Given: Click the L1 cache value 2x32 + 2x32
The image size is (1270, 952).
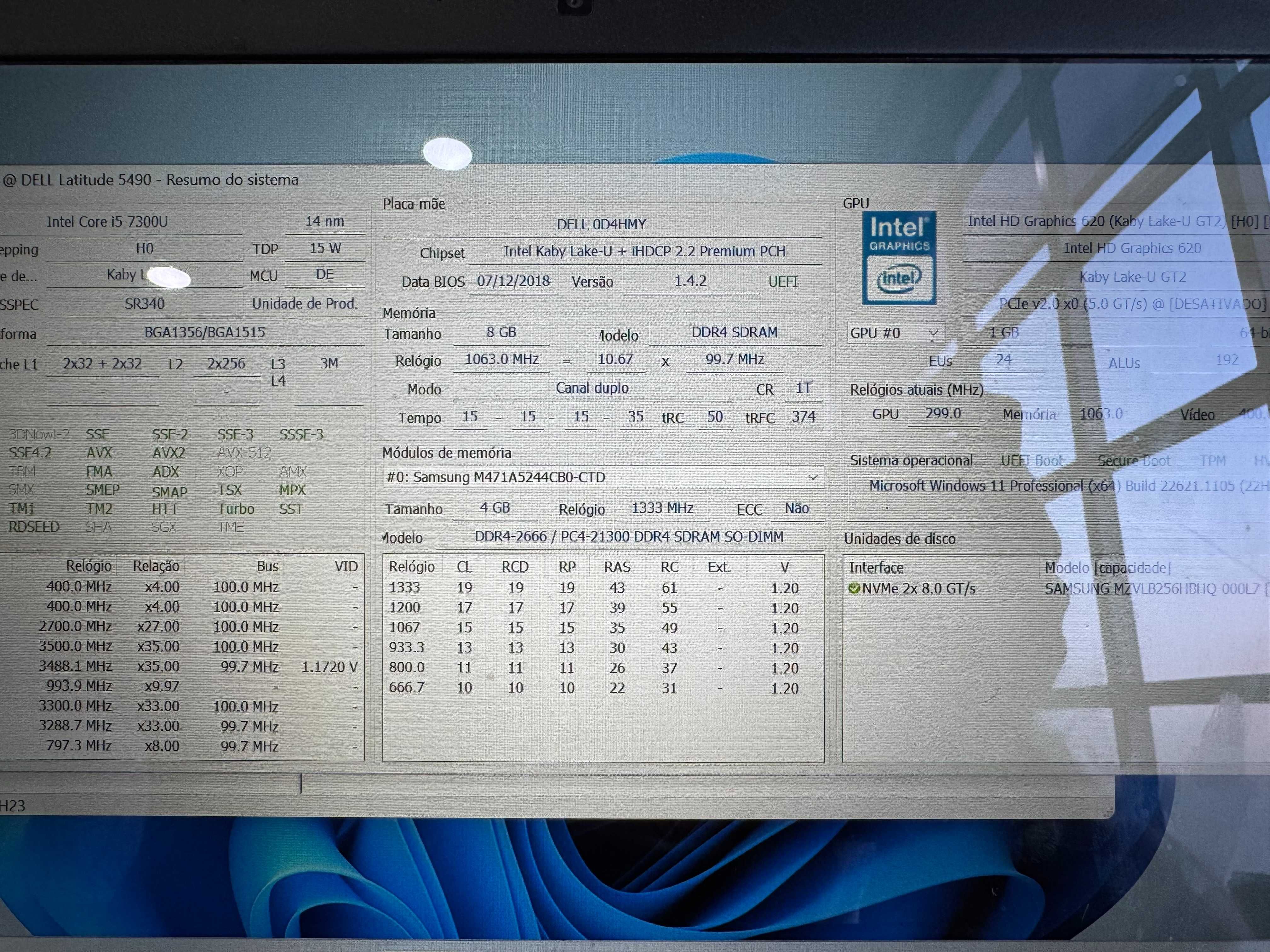Looking at the screenshot, I should pyautogui.click(x=102, y=363).
